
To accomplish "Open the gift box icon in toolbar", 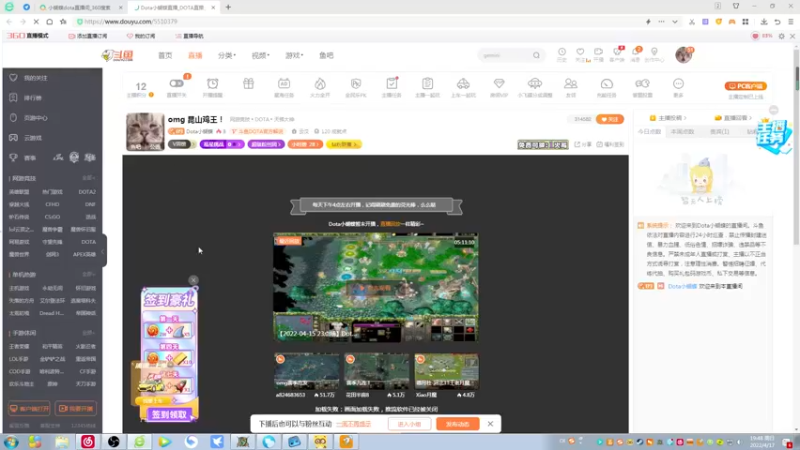I will click(248, 84).
